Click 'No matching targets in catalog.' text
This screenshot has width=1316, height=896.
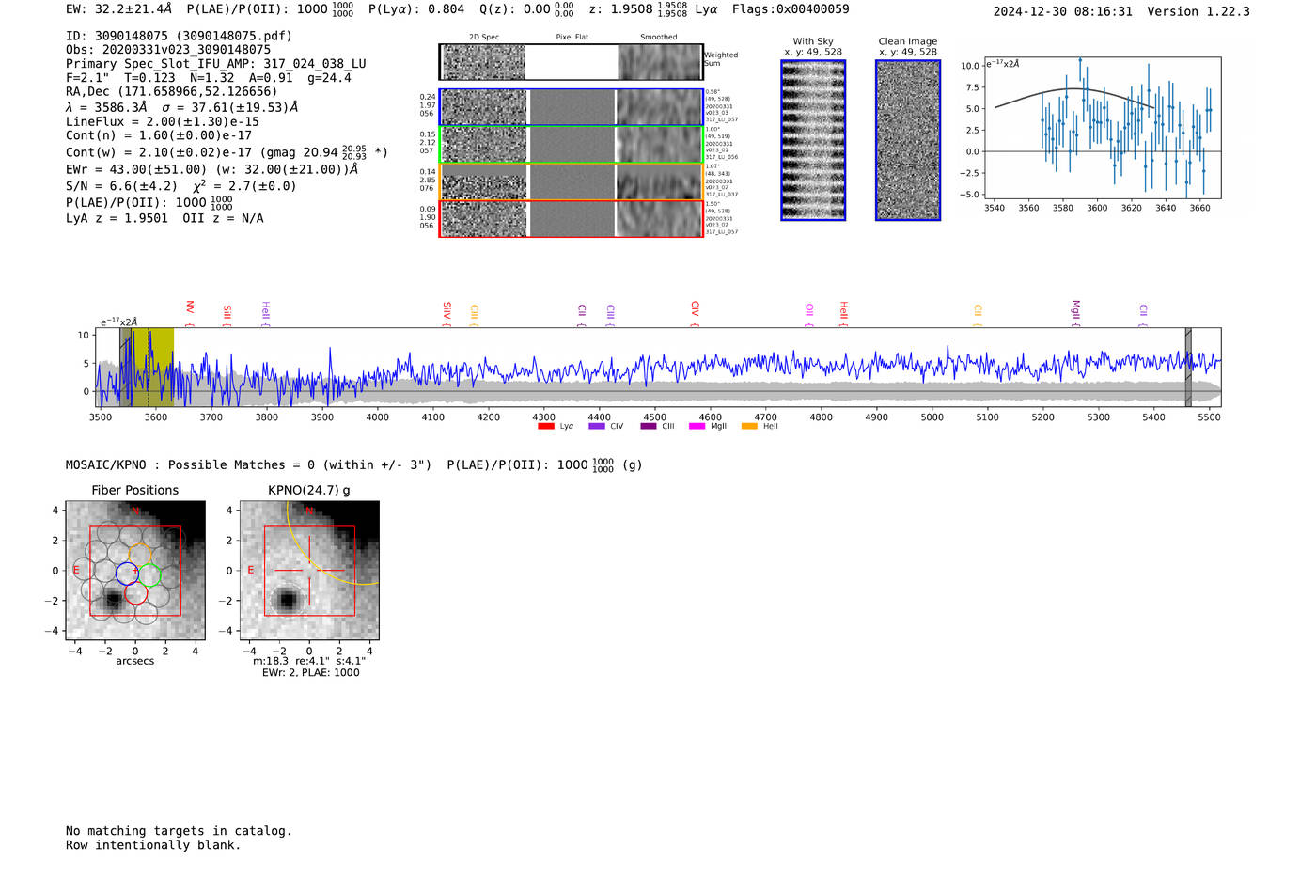[x=179, y=831]
